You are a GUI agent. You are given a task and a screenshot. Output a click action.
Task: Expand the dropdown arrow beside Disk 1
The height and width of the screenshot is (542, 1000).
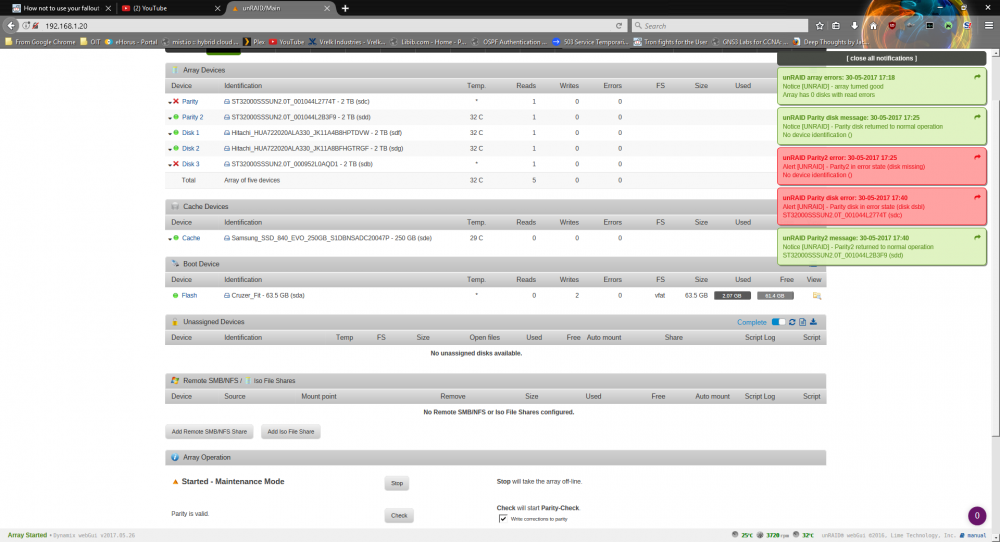[x=170, y=133]
